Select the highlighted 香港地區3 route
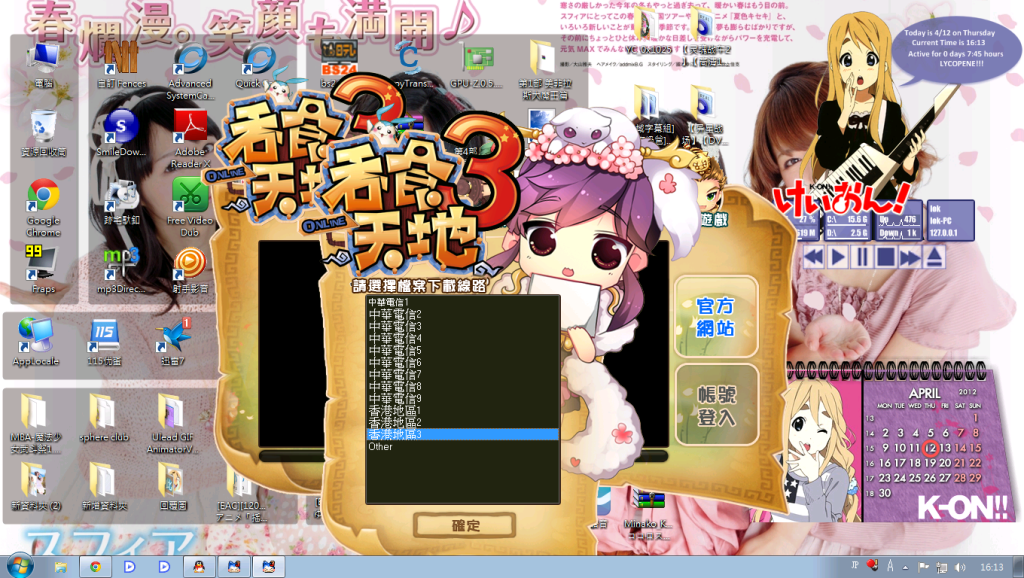1024x578 pixels. point(462,434)
